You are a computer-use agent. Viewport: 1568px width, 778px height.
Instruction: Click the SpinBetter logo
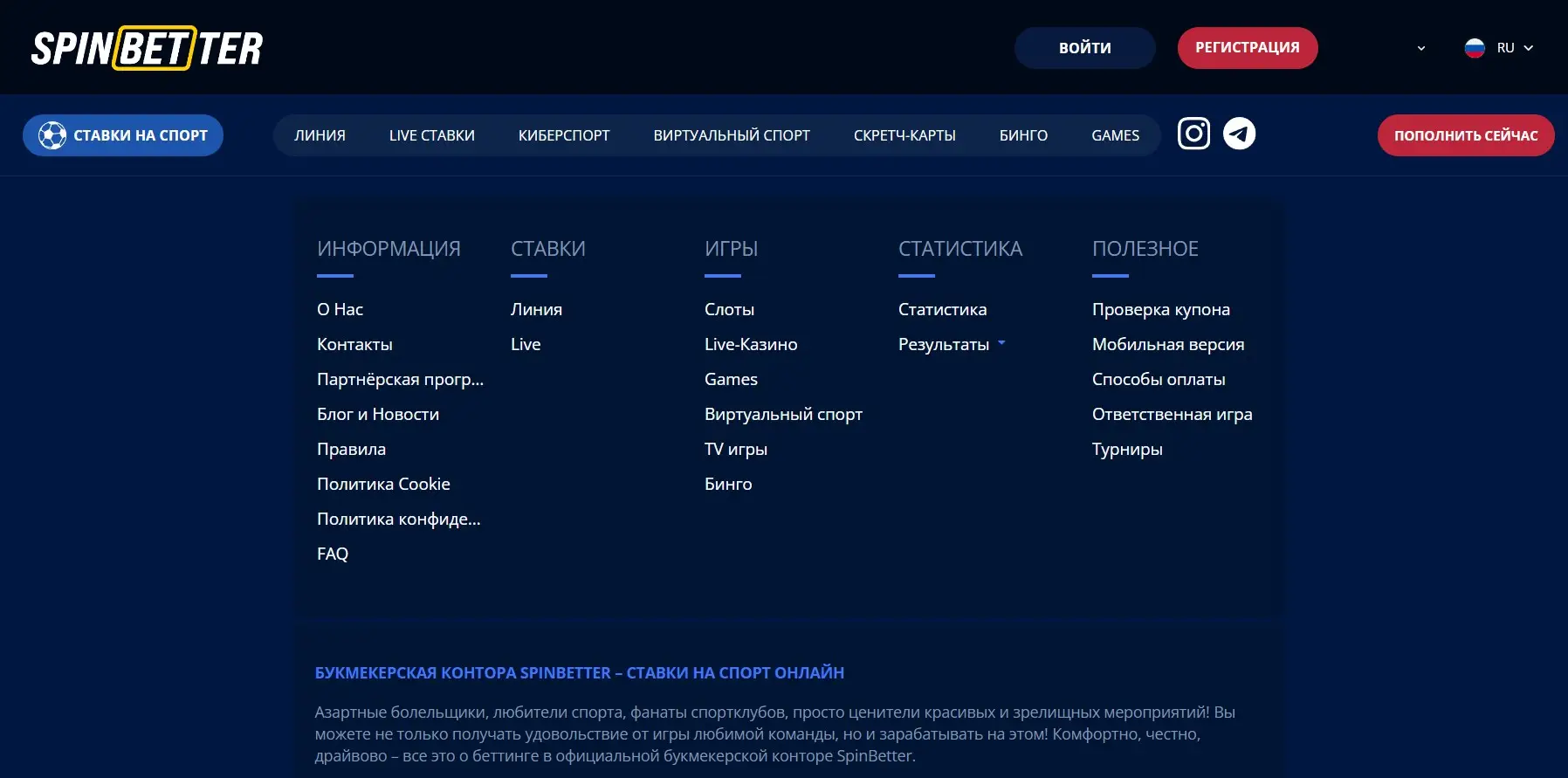point(147,48)
